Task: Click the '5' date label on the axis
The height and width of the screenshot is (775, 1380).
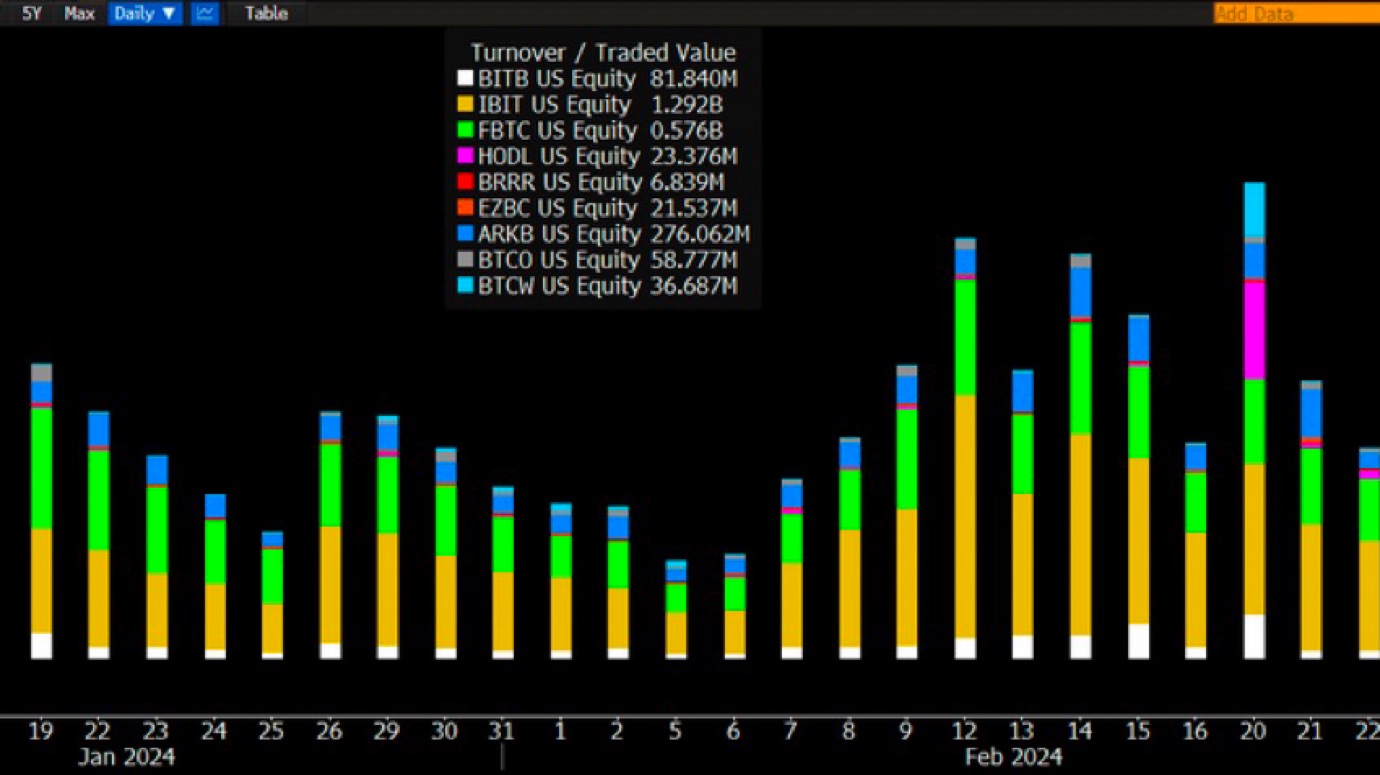Action: point(675,731)
